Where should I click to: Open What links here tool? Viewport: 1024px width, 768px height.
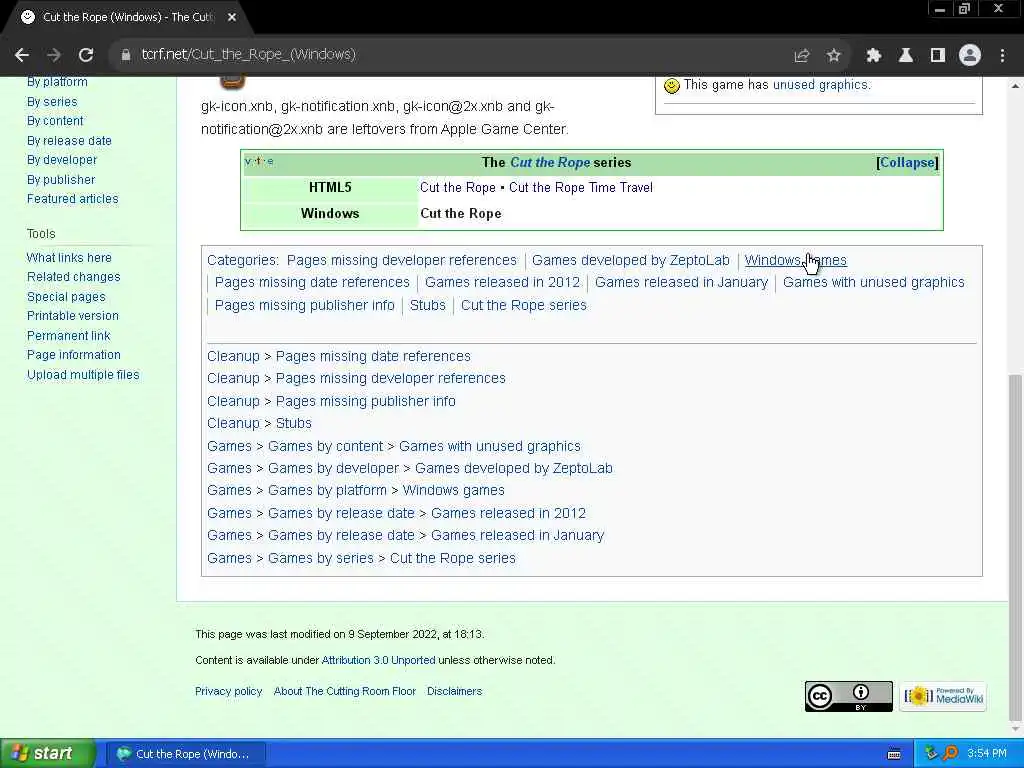point(69,257)
